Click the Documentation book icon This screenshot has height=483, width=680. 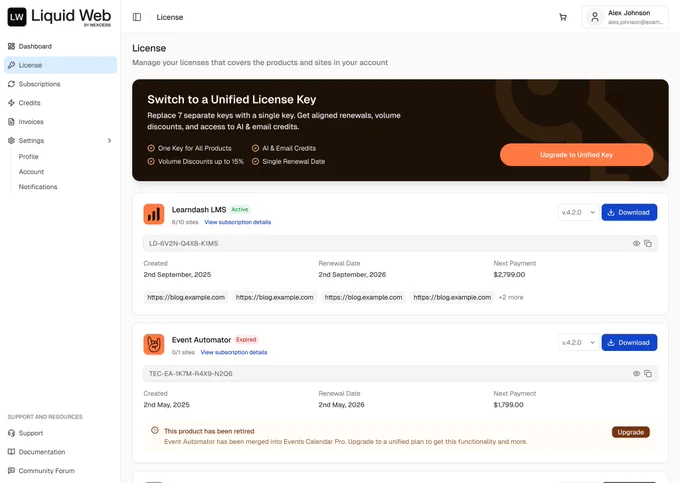[11, 452]
